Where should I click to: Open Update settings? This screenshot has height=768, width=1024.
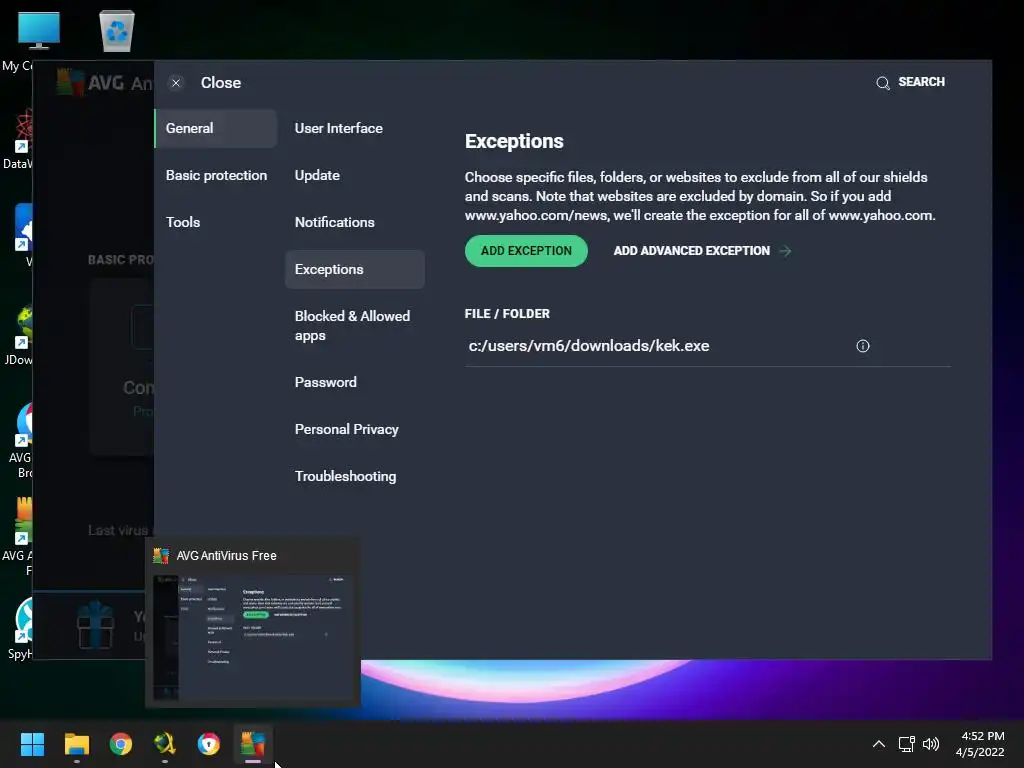click(x=317, y=176)
